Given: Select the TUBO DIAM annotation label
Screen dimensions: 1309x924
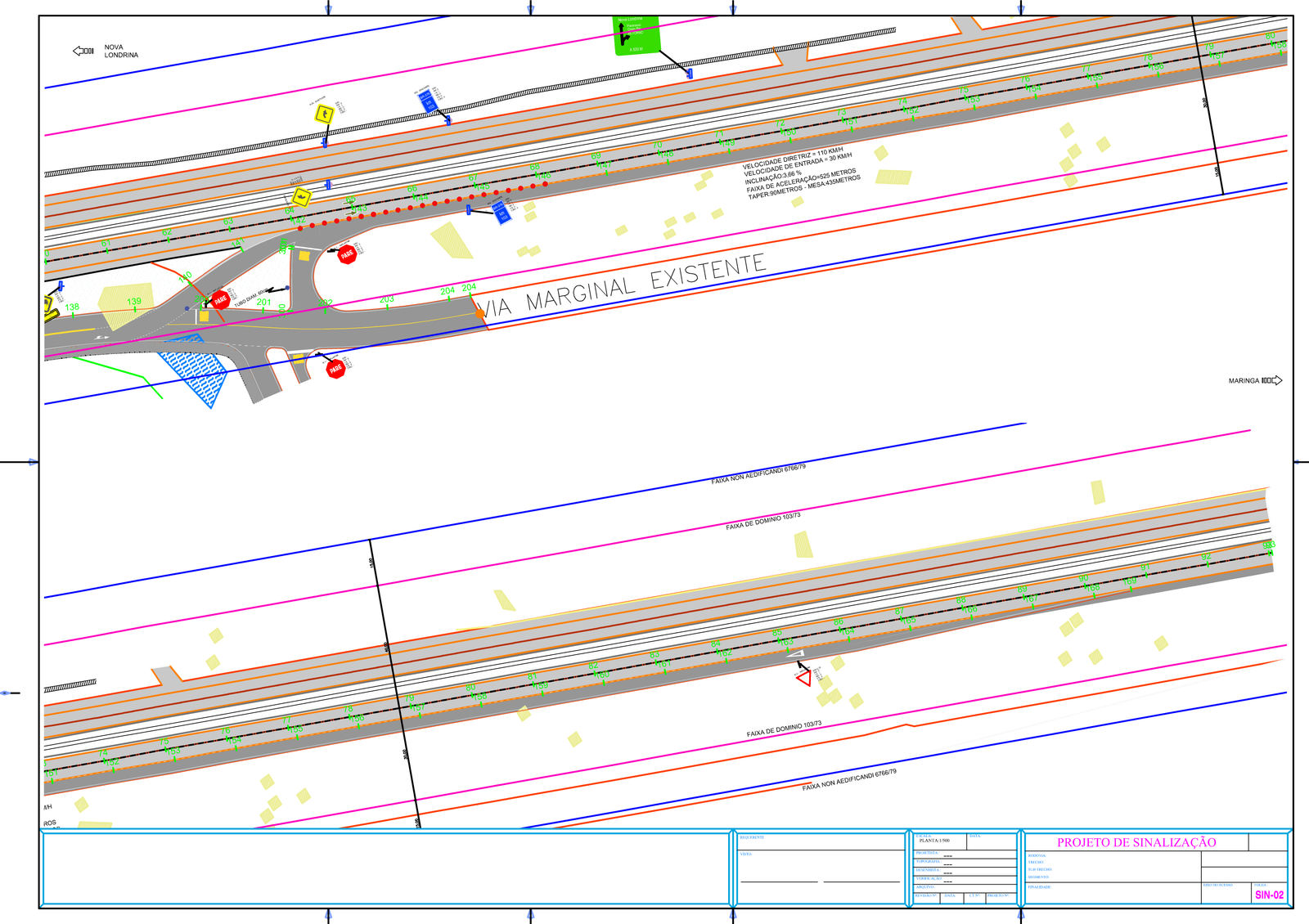Looking at the screenshot, I should (x=250, y=298).
